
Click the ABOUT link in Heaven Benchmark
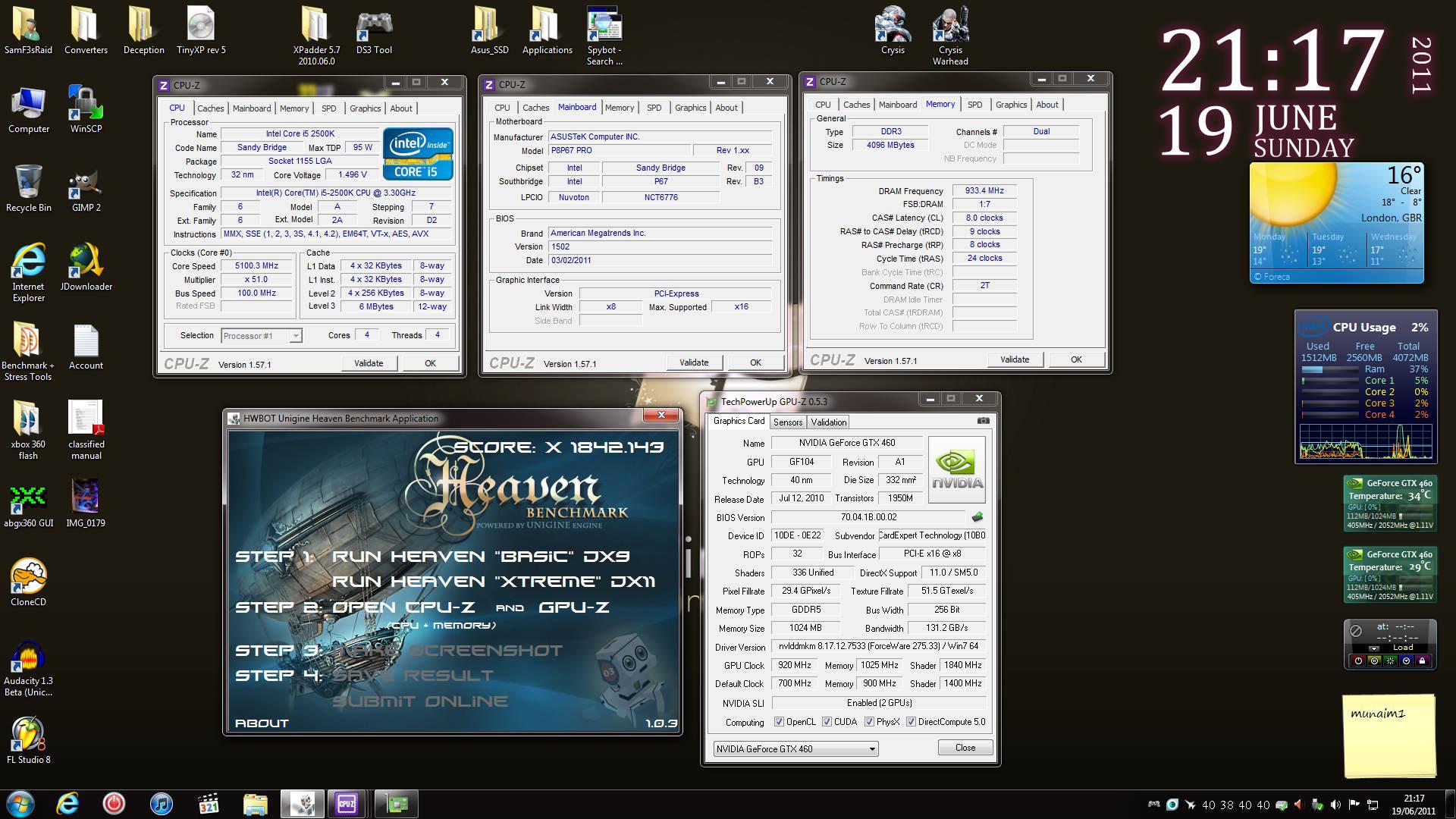click(x=262, y=723)
